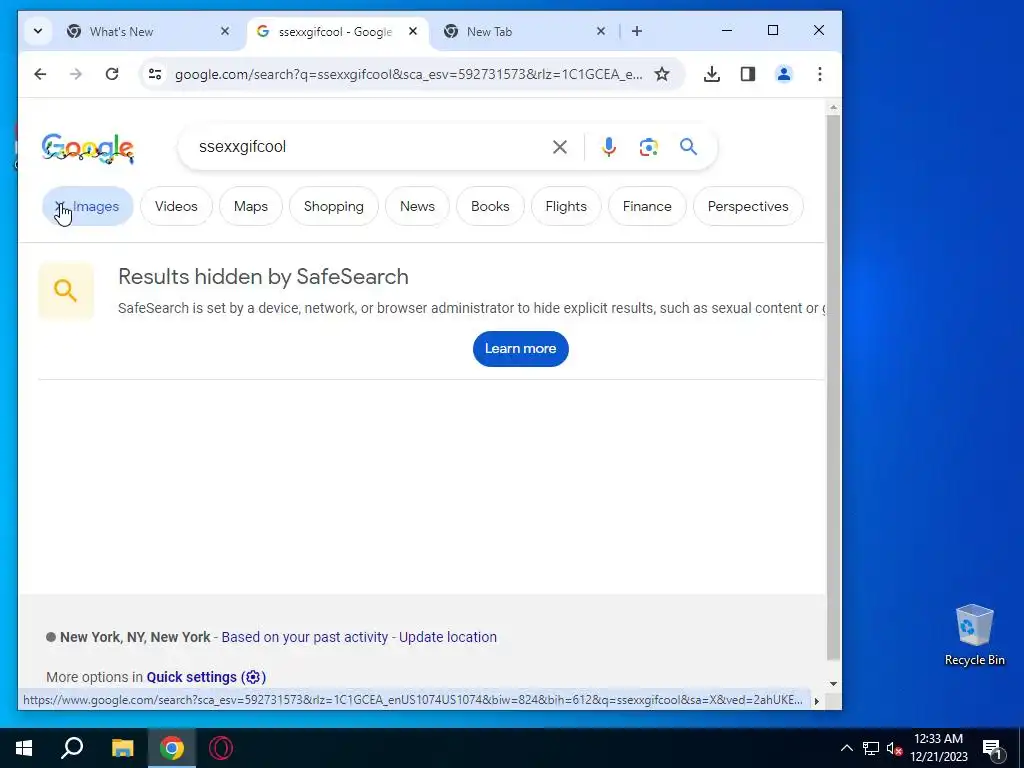Launch Opera from the taskbar
Viewport: 1024px width, 768px height.
pos(221,748)
